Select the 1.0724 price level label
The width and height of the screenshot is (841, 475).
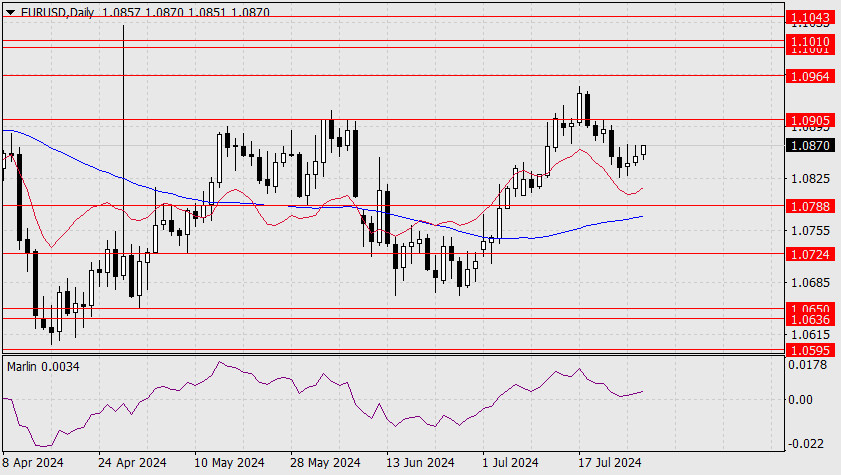[810, 254]
